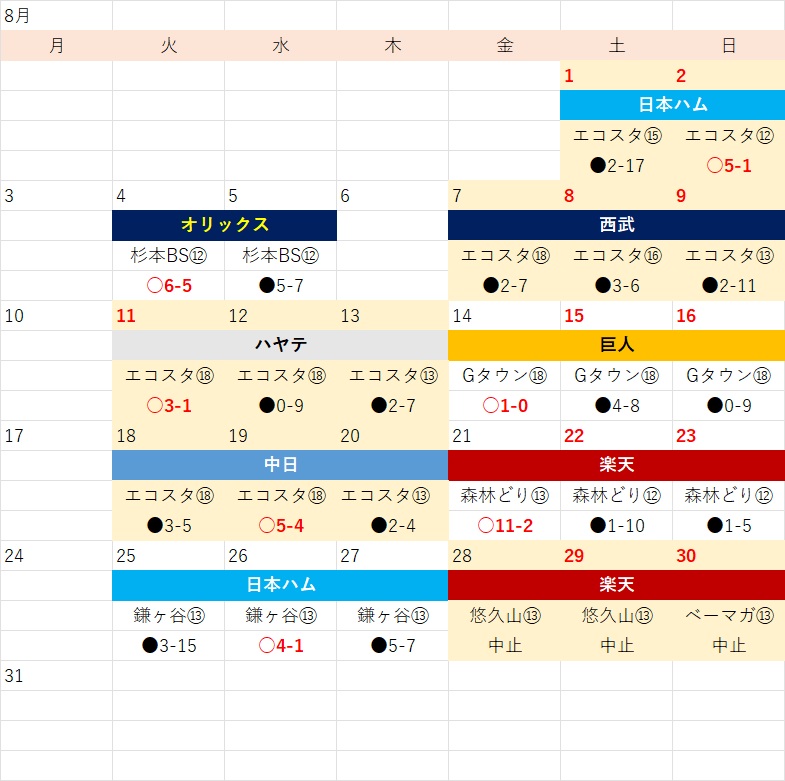Click the 1-0 win versus 巨人

point(505,406)
